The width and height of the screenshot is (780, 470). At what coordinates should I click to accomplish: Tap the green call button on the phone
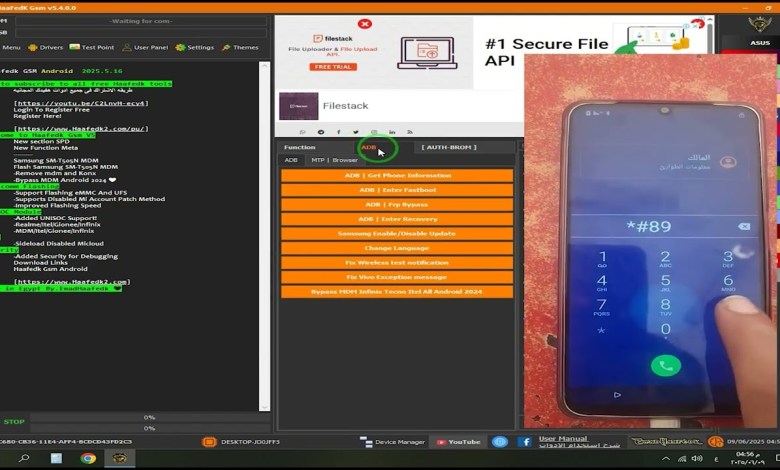pyautogui.click(x=666, y=366)
